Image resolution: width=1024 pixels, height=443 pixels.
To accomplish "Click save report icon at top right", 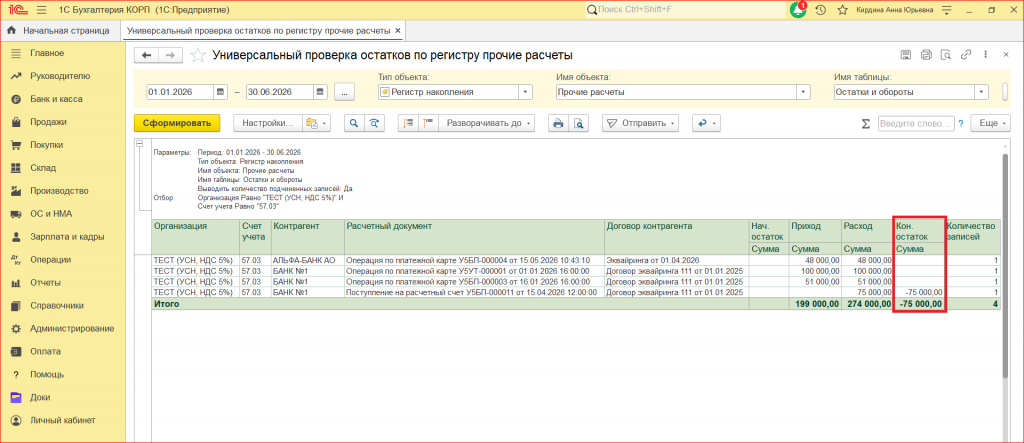I will click(906, 55).
